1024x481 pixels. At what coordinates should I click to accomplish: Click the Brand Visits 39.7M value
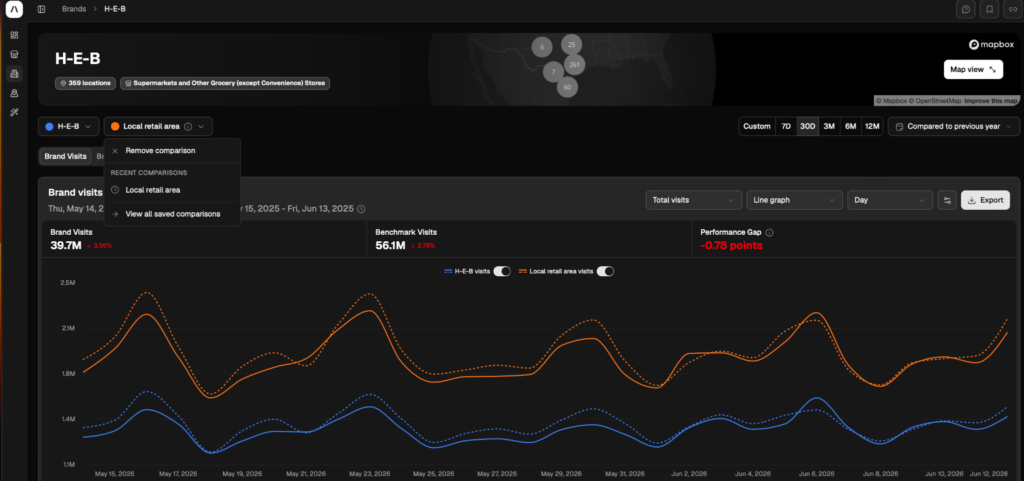pyautogui.click(x=66, y=245)
